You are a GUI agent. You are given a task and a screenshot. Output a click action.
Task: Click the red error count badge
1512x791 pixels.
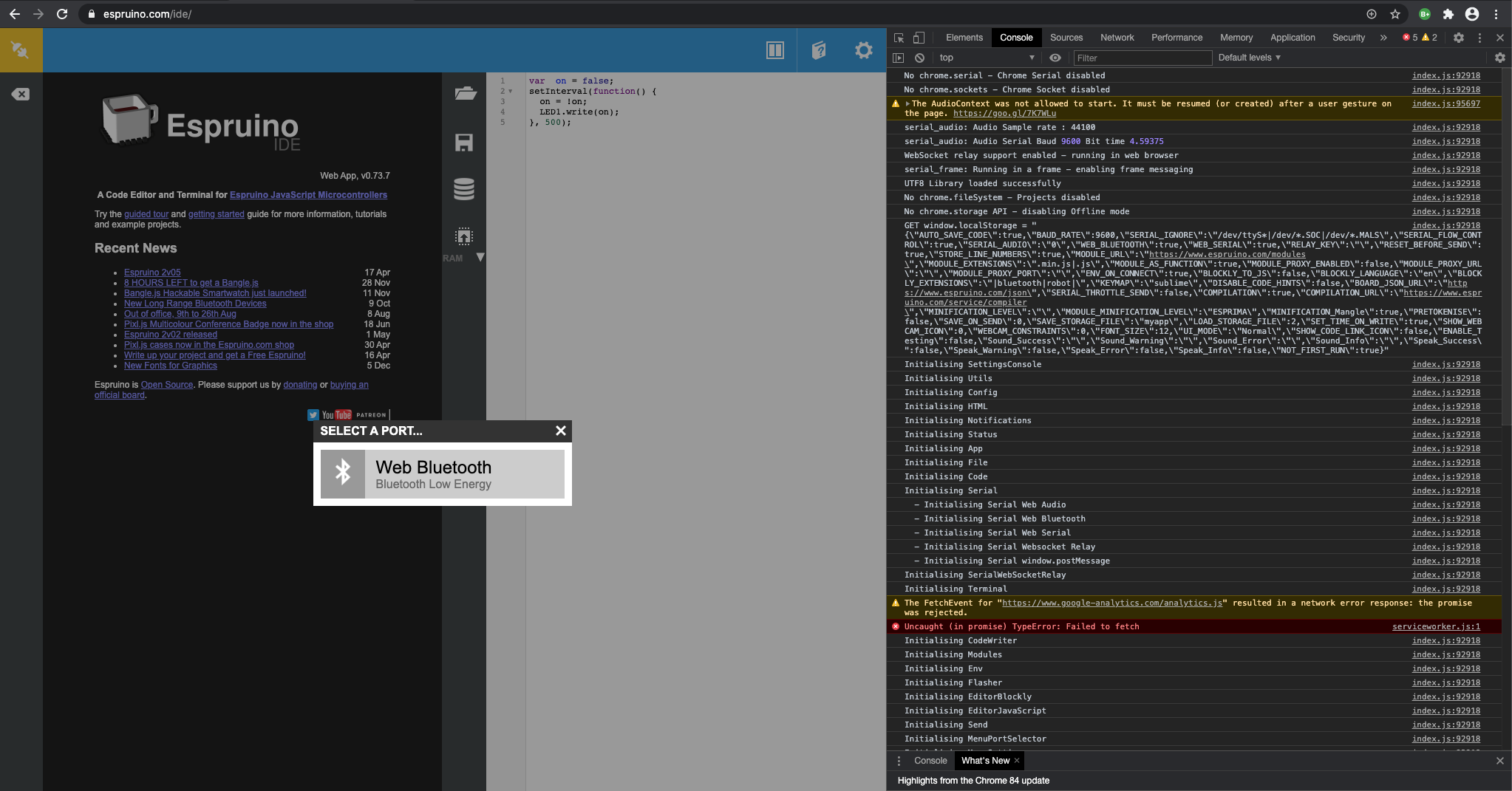(x=1410, y=38)
